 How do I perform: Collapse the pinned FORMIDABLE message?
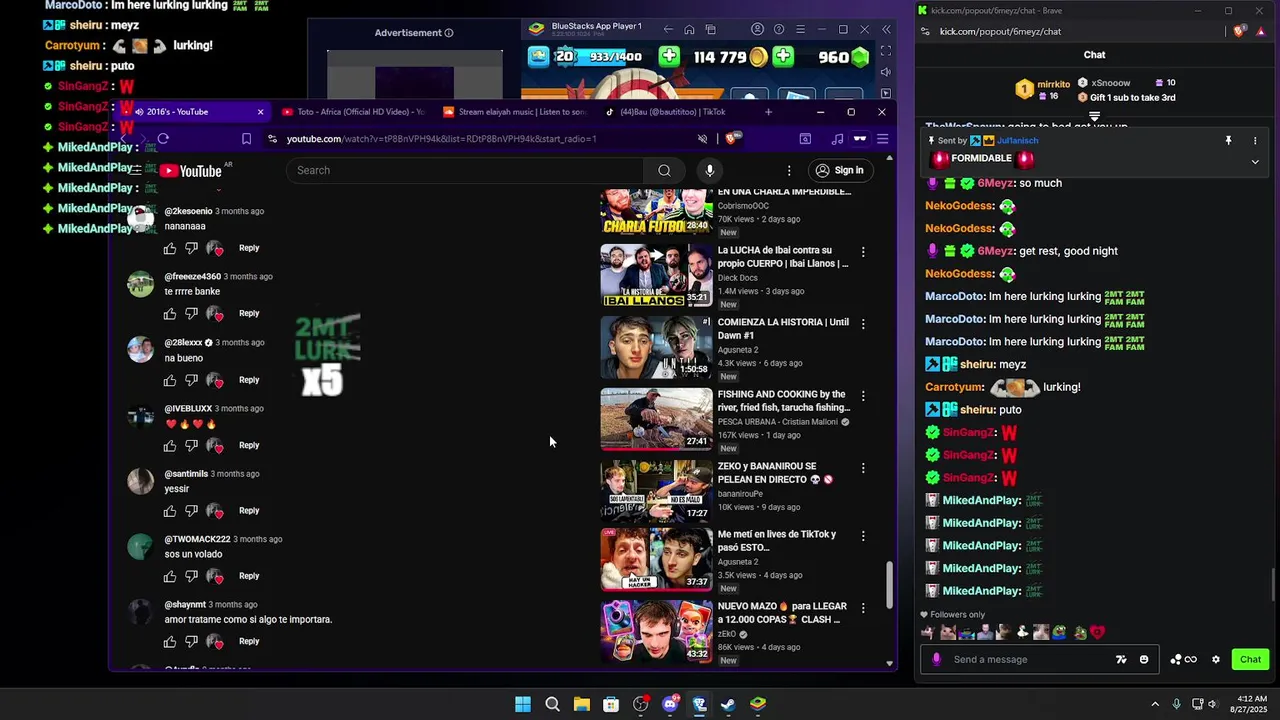(x=1255, y=161)
